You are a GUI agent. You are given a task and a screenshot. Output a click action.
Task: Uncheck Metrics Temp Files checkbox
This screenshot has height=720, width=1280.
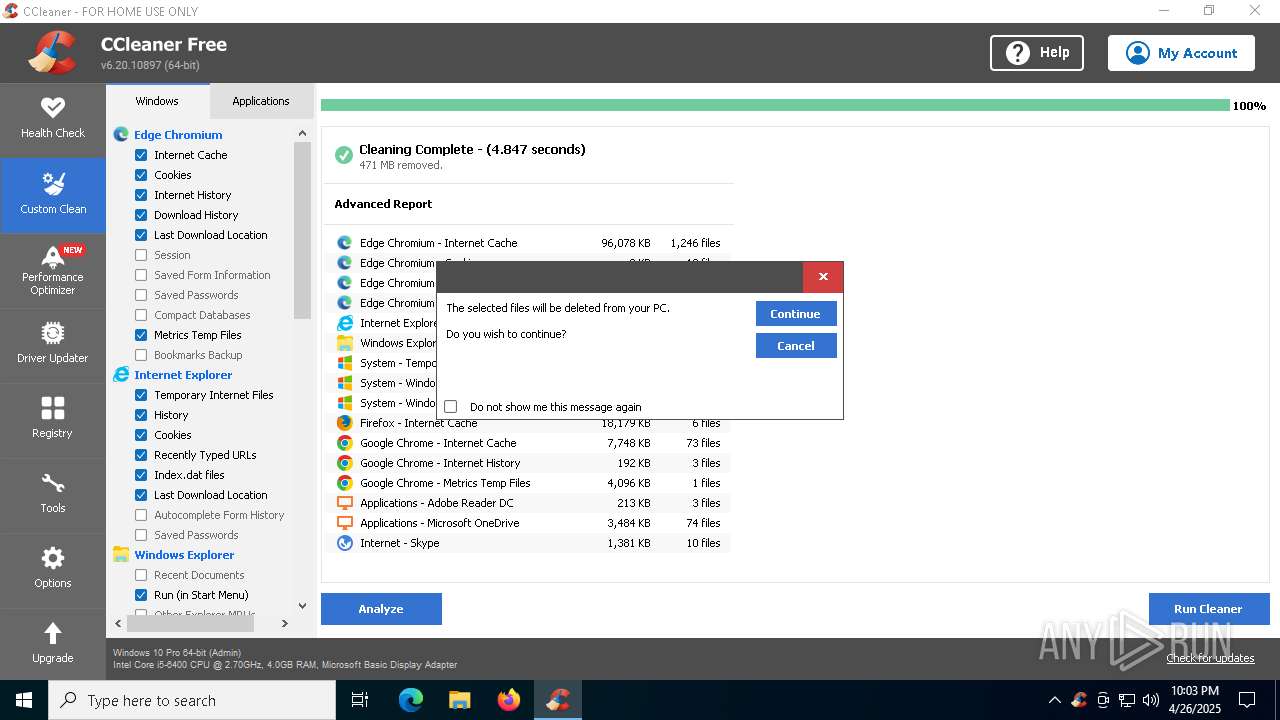point(141,335)
